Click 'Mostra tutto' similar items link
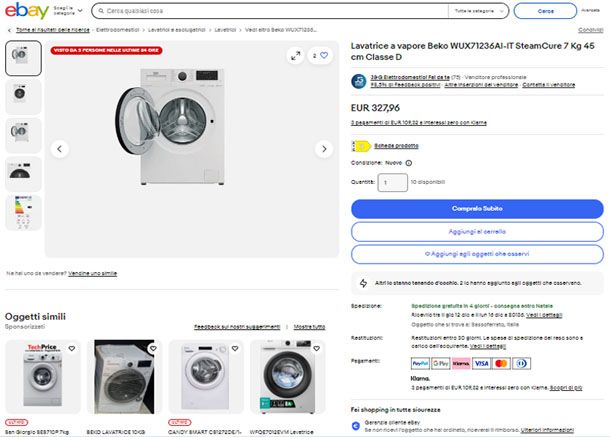Screen dimensions: 610x437 (309, 327)
